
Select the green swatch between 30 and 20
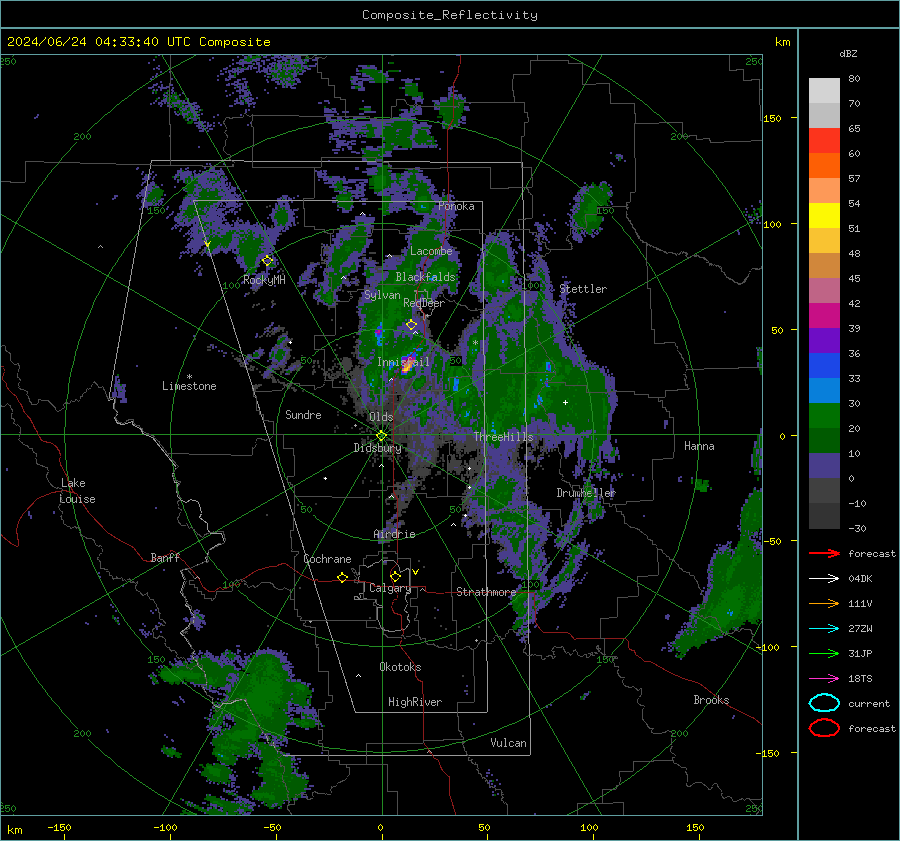click(x=824, y=416)
